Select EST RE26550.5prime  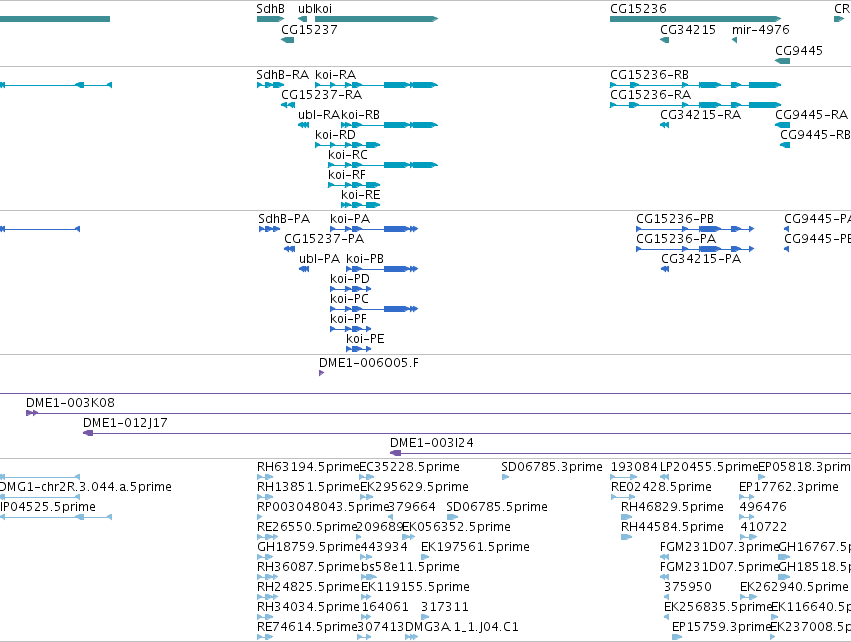[267, 537]
